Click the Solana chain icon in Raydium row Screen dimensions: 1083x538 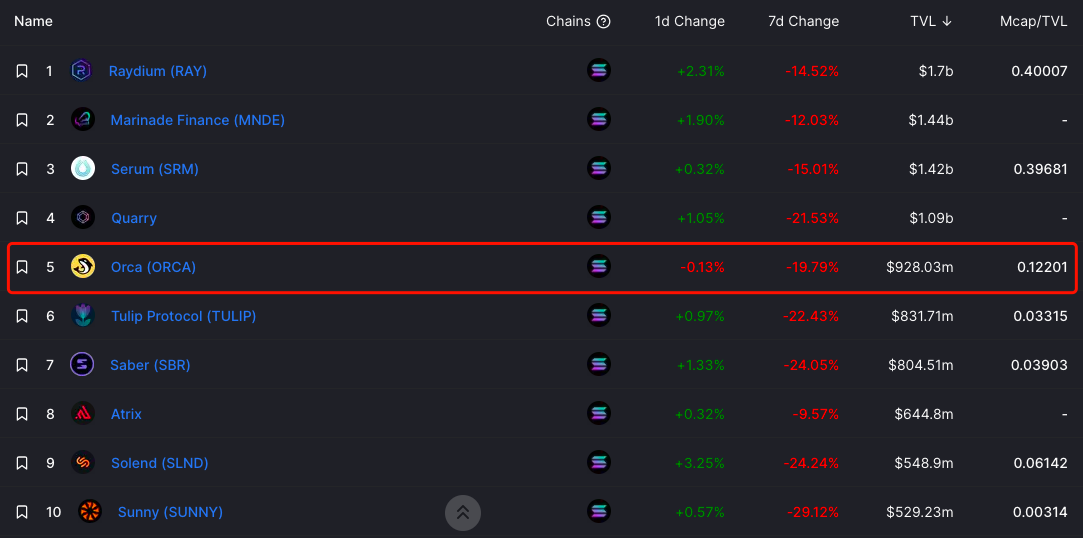click(599, 70)
